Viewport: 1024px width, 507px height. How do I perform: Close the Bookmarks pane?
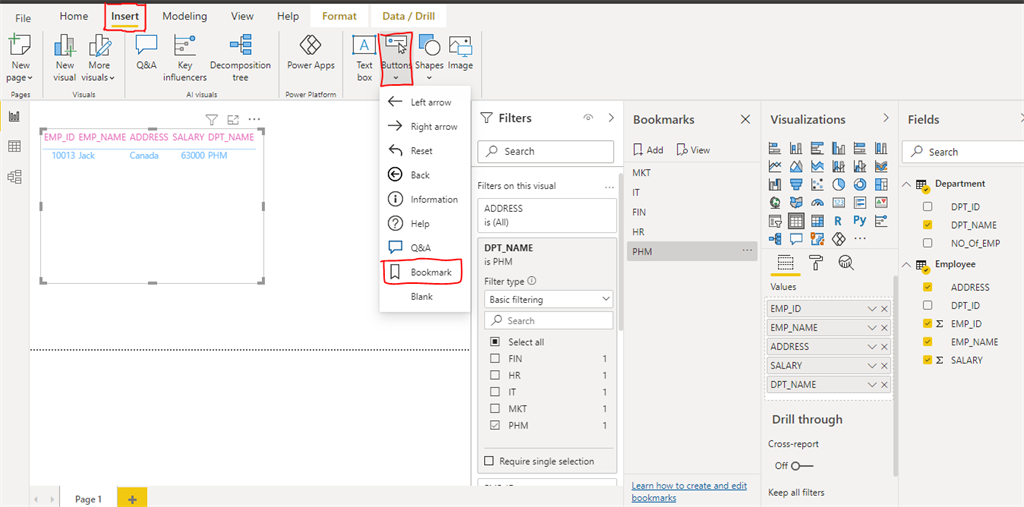tap(745, 119)
